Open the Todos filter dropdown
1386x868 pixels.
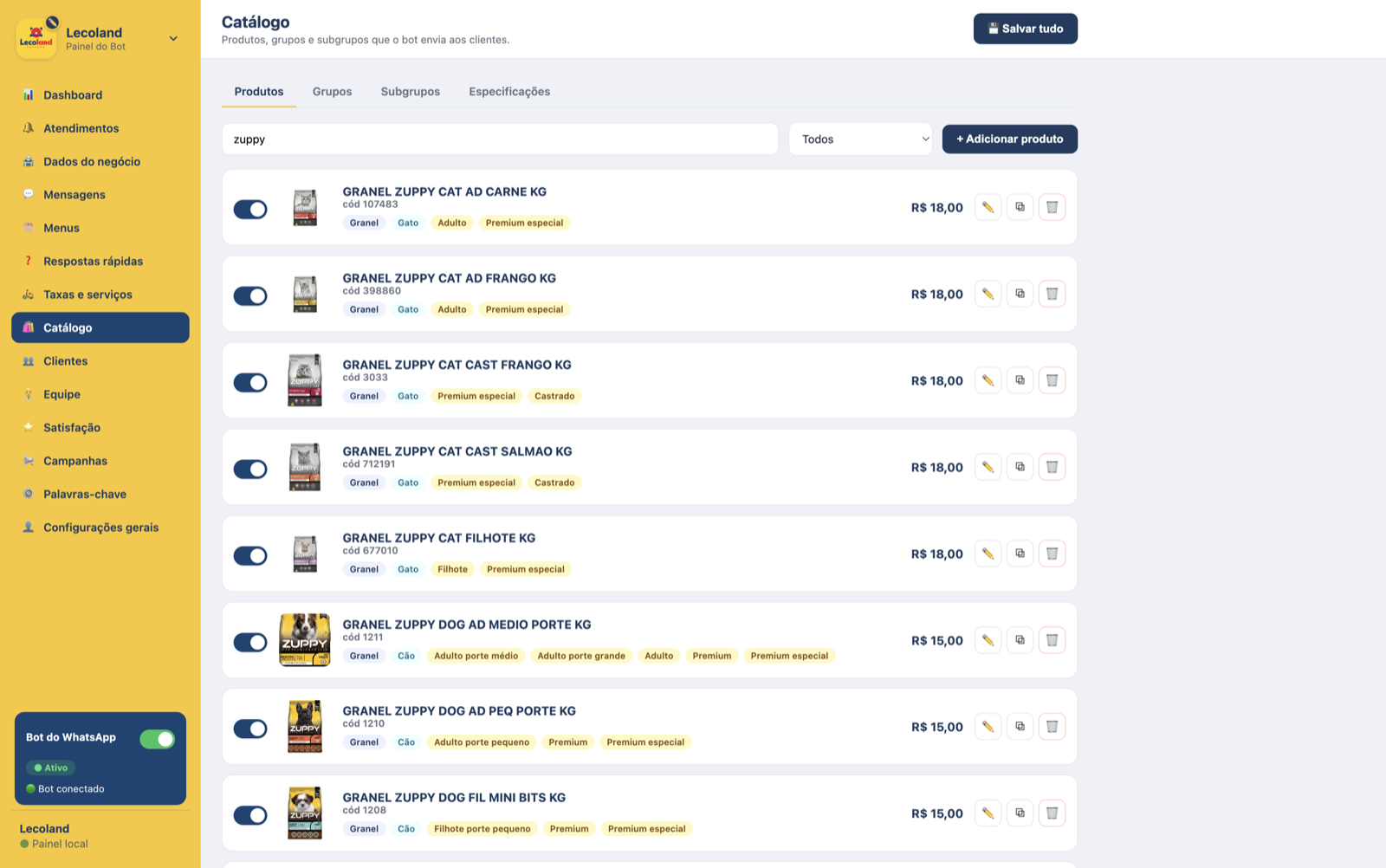coord(860,139)
